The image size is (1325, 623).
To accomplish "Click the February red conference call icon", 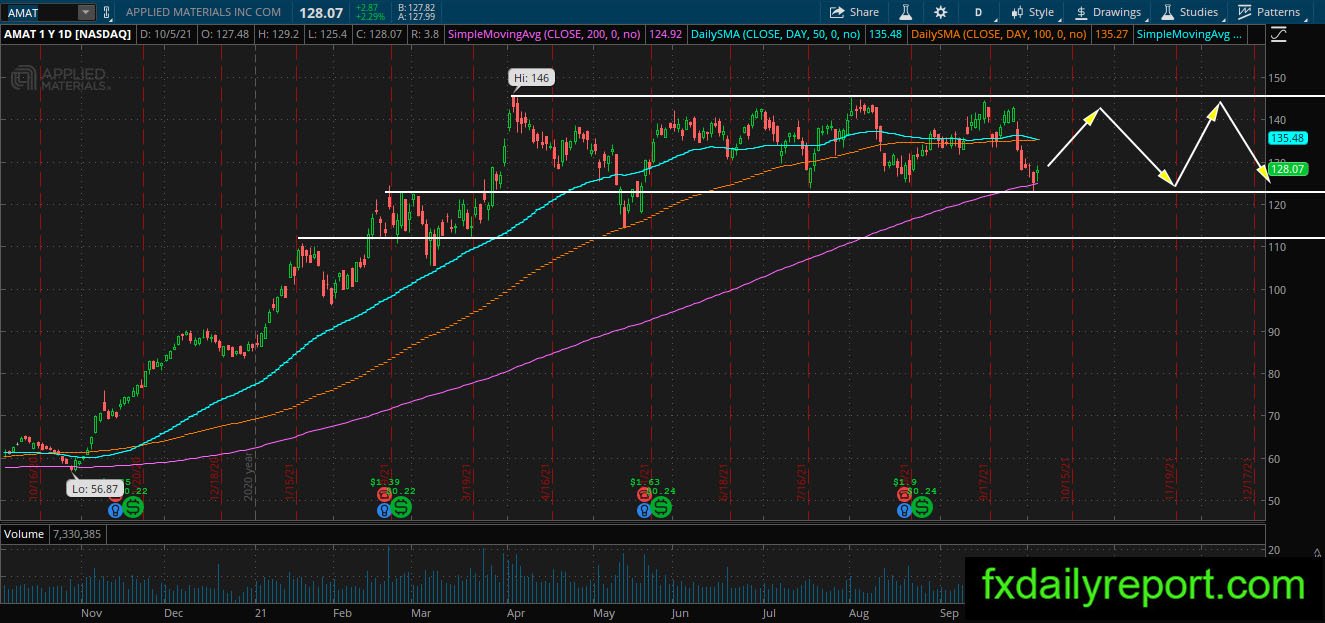I will (383, 494).
